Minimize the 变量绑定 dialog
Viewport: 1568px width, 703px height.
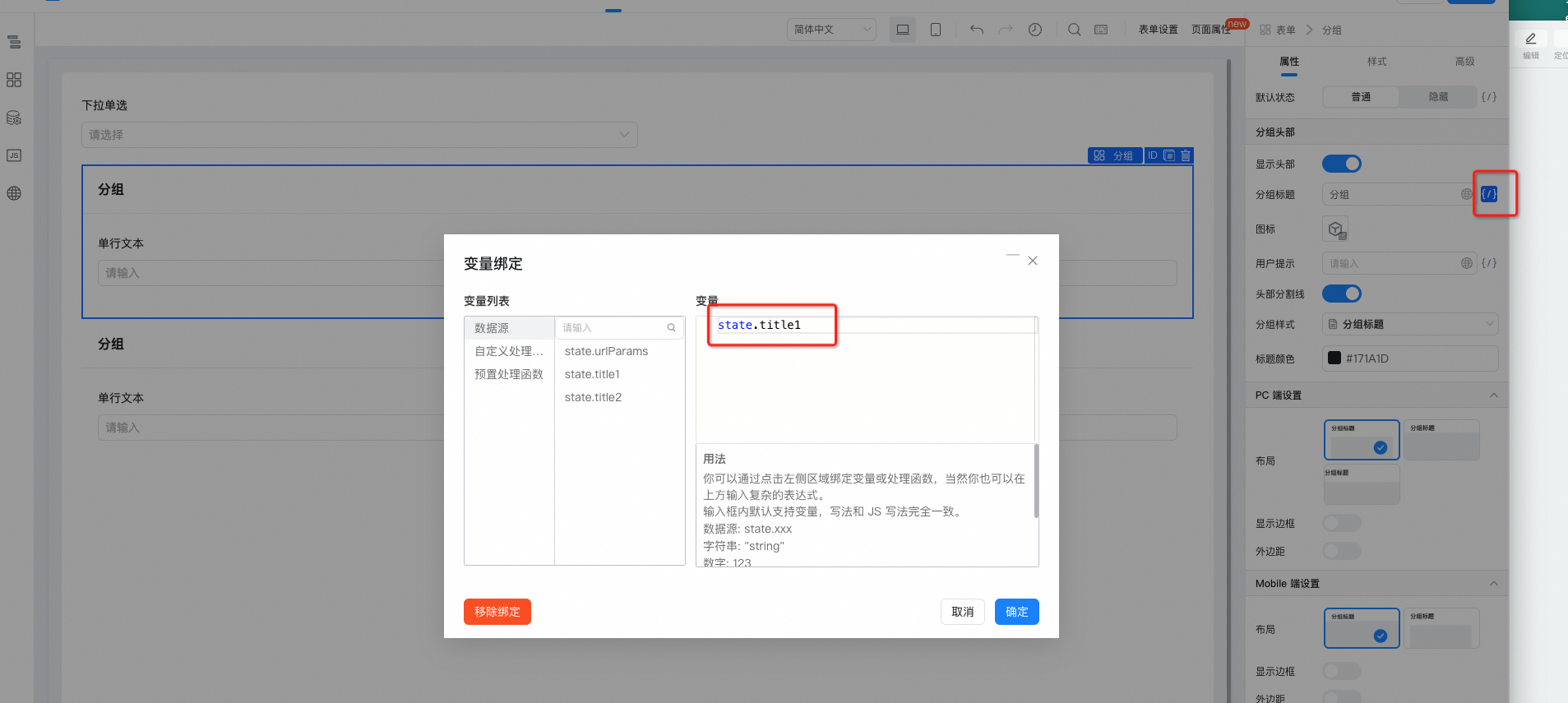(x=1013, y=257)
